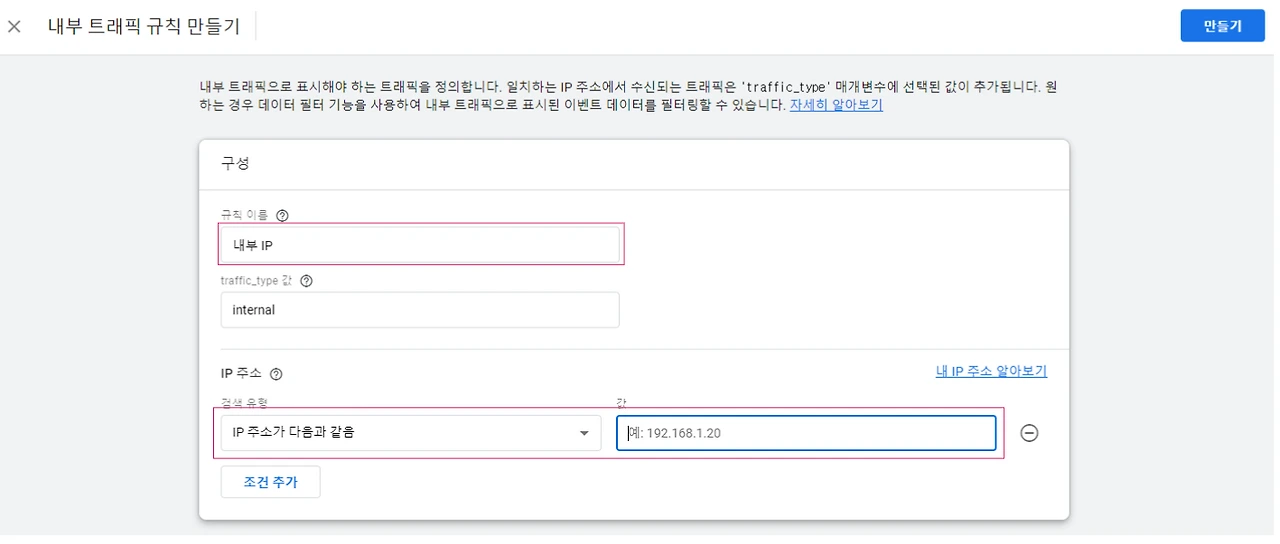1280x544 pixels.
Task: Remove the IP condition with minus icon
Action: click(1029, 433)
